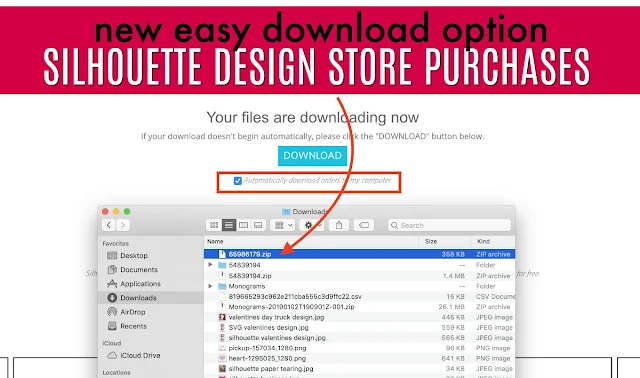Select the 65986179.zip file row
Screen dimensions: 640x378
point(359,254)
